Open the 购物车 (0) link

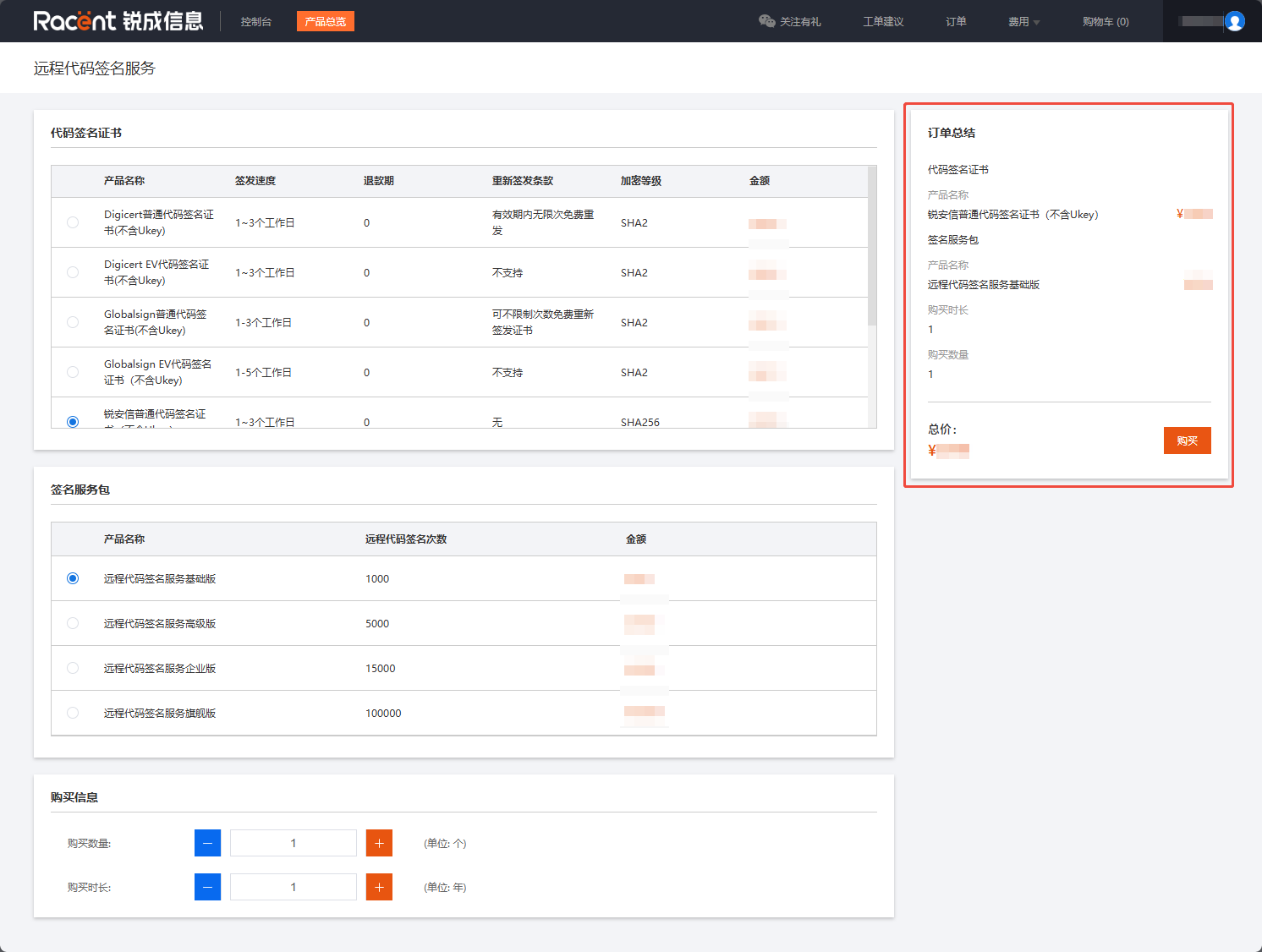click(1105, 22)
